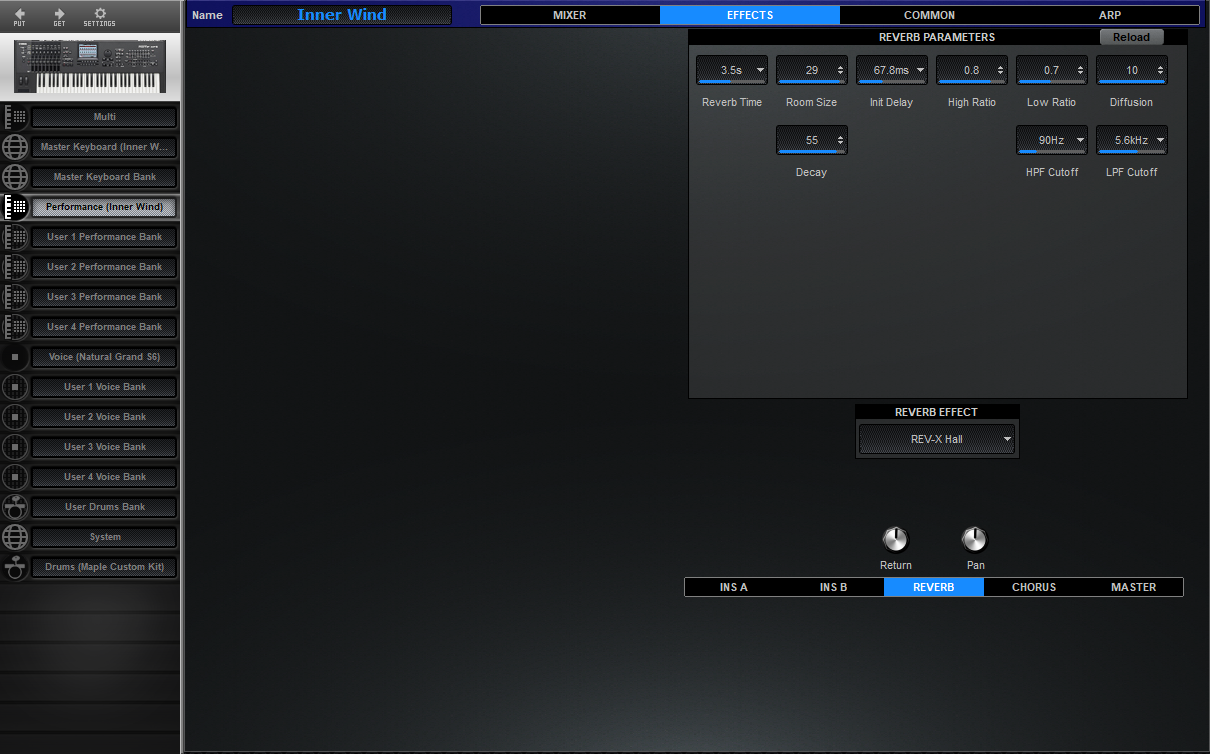Screen dimensions: 1210x754
Task: Open the HPF Cutoff frequency dropdown
Action: [1051, 140]
